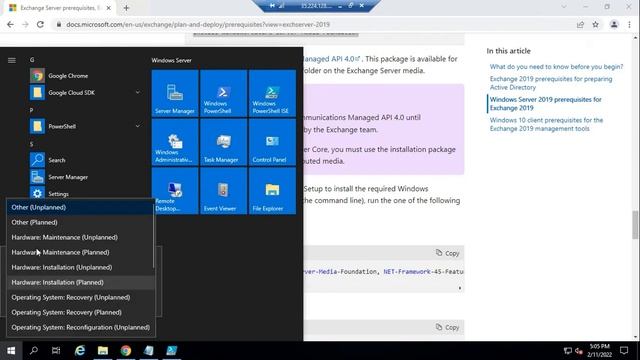The height and width of the screenshot is (360, 640).
Task: Open Windows Administrative Tools tile
Action: pyautogui.click(x=175, y=142)
